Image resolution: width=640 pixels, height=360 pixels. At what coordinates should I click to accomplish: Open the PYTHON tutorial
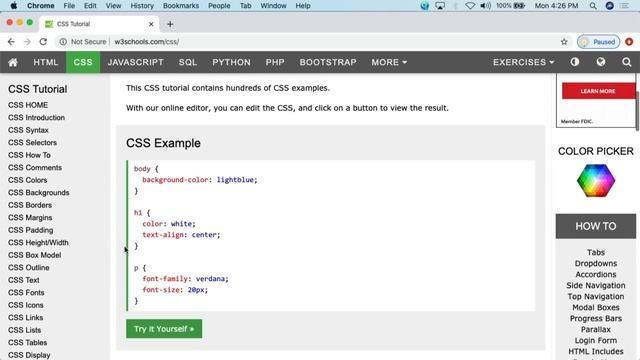(x=231, y=62)
